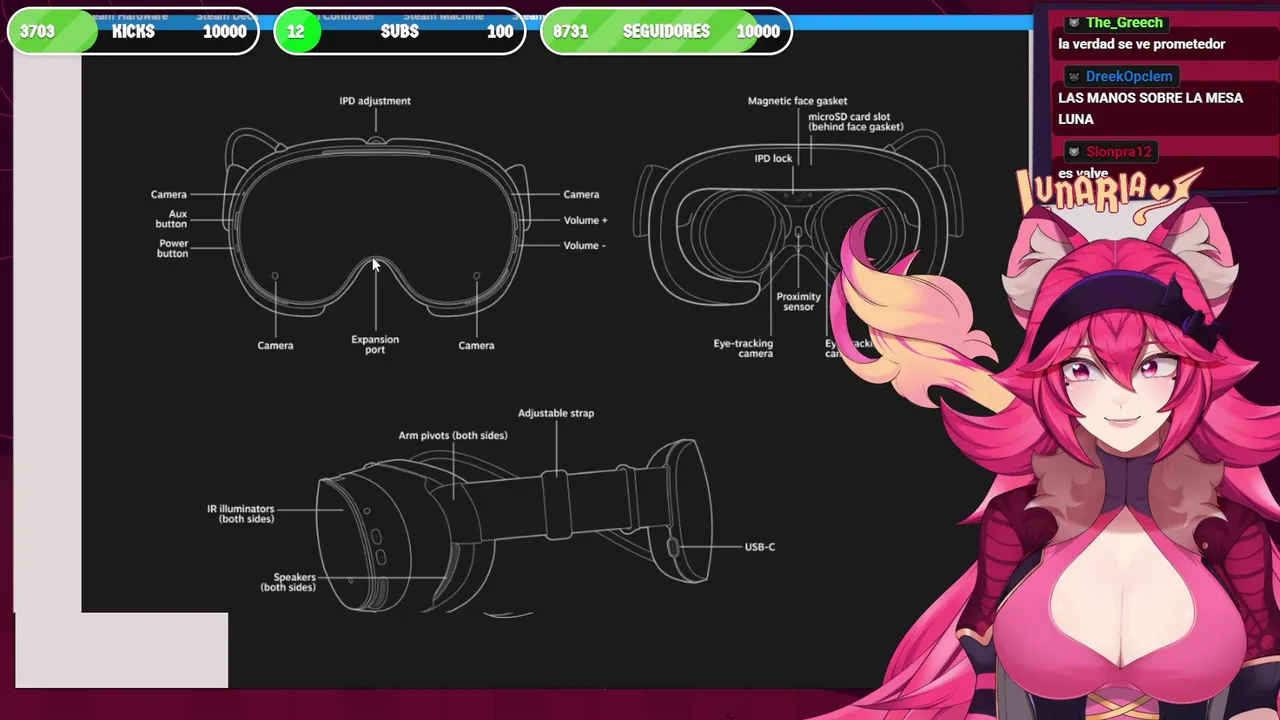Click the KICKS goal progress bar
This screenshot has height=720, width=1280.
[133, 31]
